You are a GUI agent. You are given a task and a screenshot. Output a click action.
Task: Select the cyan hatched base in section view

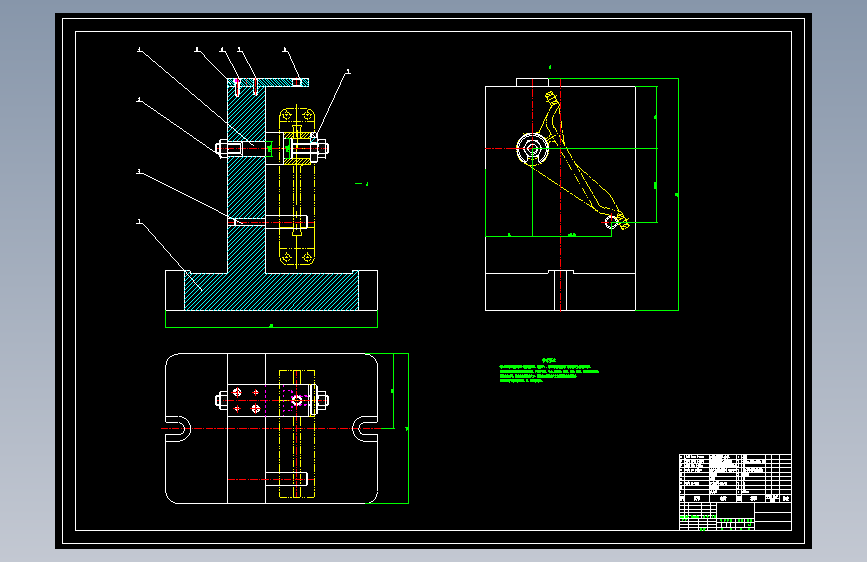coord(271,290)
